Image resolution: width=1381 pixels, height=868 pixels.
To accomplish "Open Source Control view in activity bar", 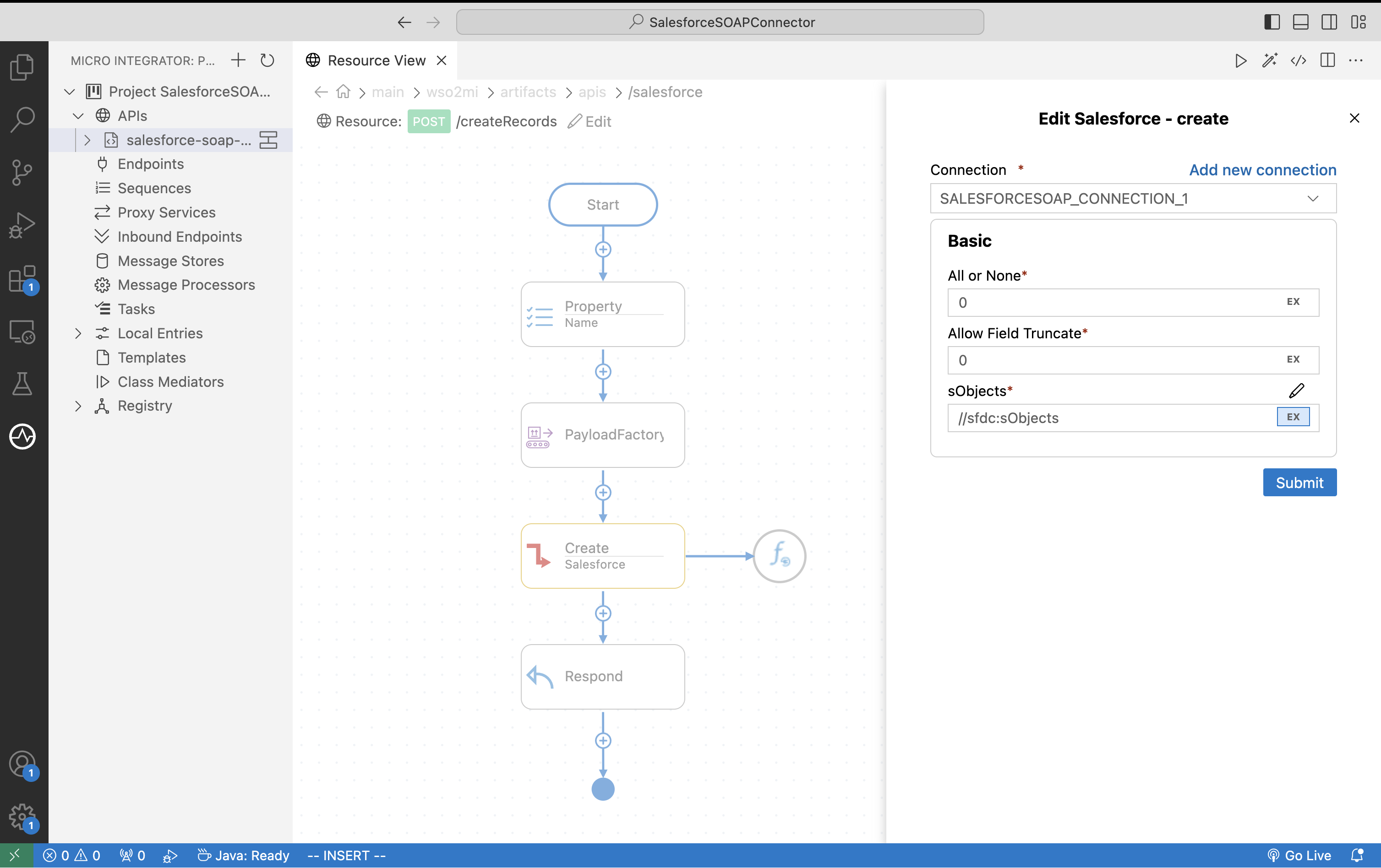I will pos(22,172).
